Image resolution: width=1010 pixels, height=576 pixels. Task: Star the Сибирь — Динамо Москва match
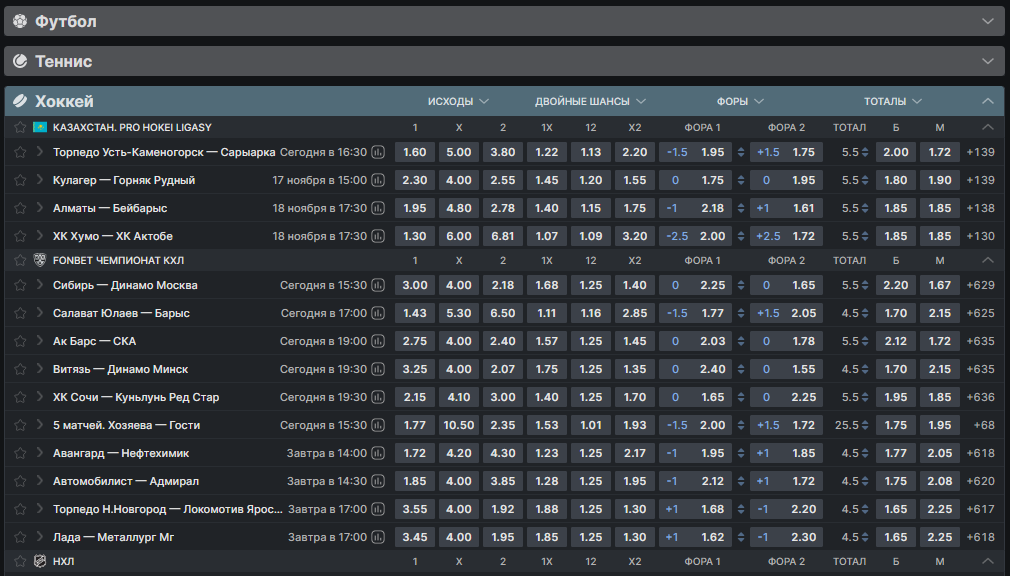20,285
